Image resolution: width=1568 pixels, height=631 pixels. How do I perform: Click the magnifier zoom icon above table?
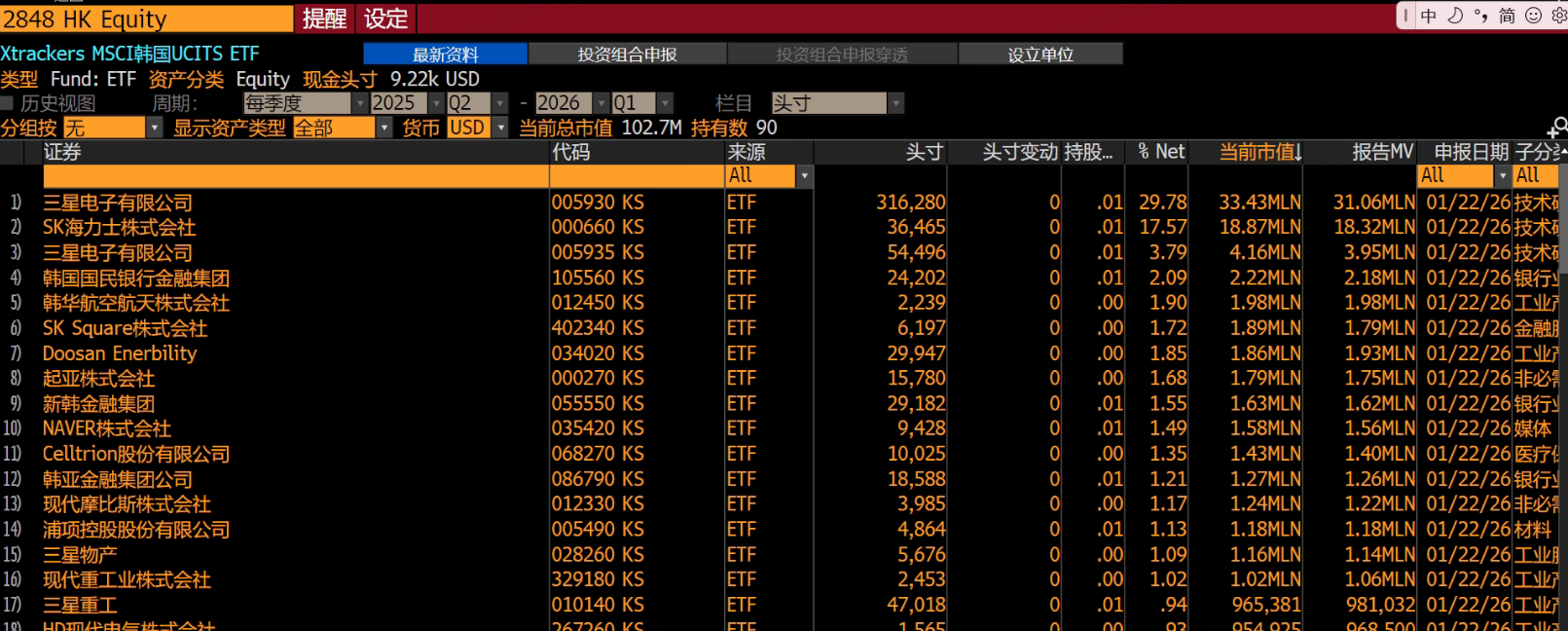pyautogui.click(x=1557, y=128)
